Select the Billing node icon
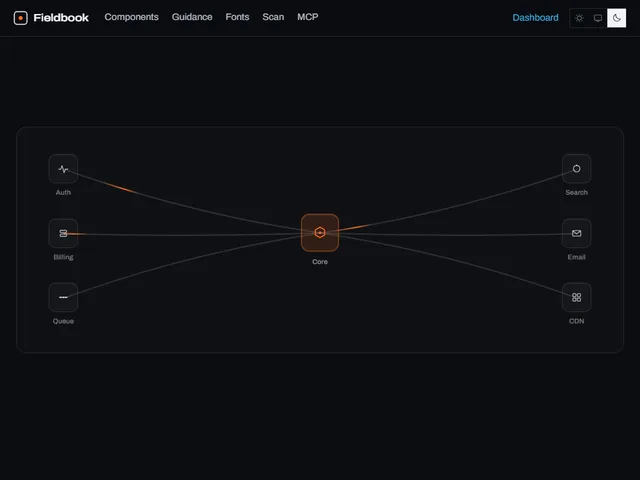 tap(63, 233)
